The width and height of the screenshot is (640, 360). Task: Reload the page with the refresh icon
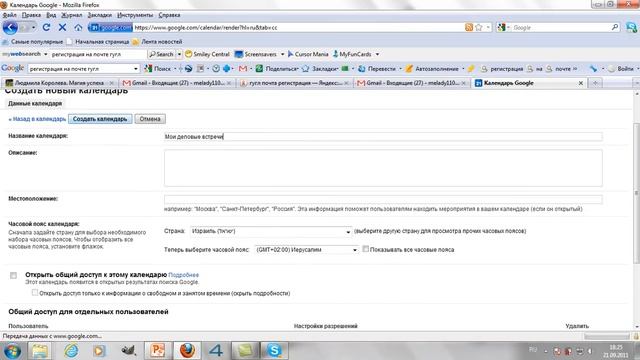[46, 27]
